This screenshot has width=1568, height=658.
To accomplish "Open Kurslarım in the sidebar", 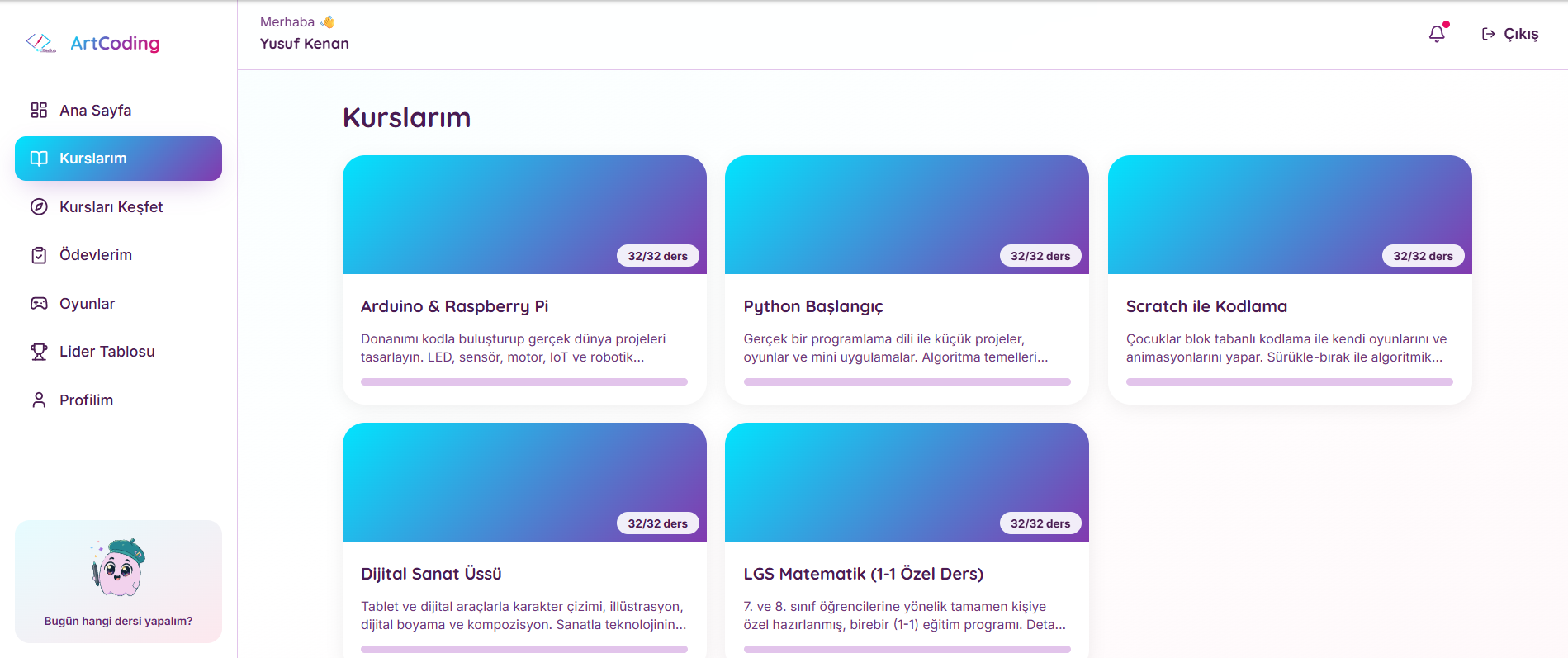I will [118, 159].
